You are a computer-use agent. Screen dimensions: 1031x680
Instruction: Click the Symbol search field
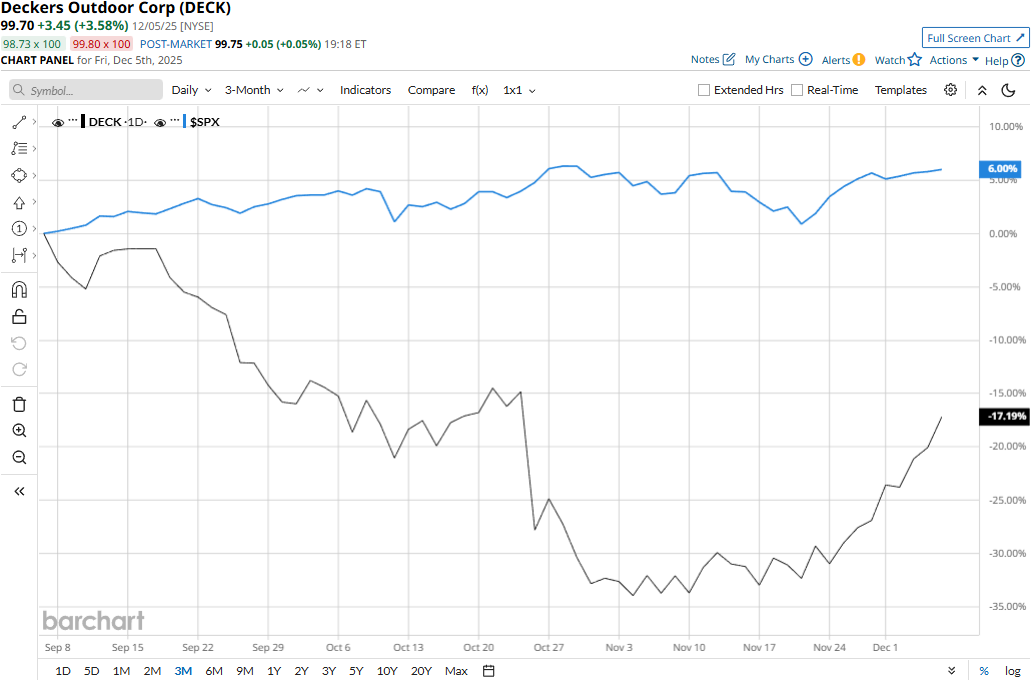(87, 90)
